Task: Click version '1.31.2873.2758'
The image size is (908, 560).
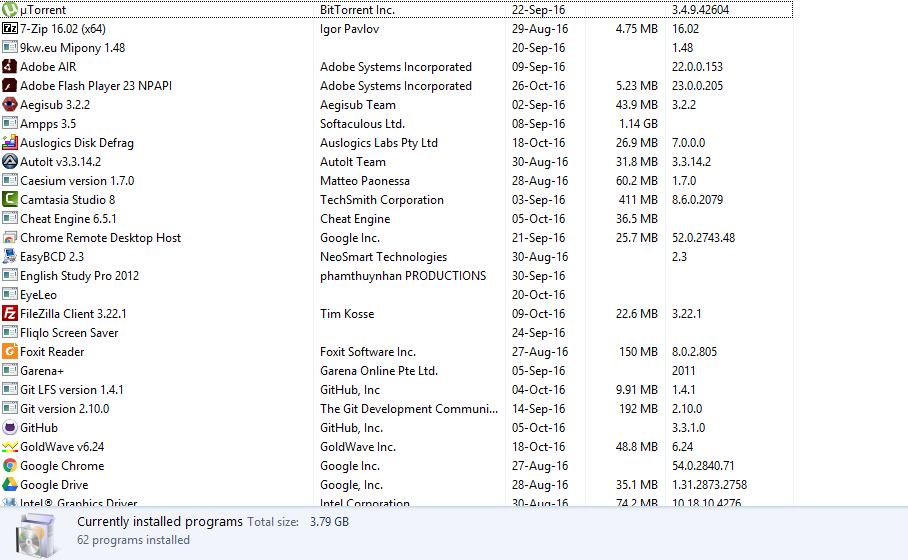Action: pyautogui.click(x=709, y=485)
